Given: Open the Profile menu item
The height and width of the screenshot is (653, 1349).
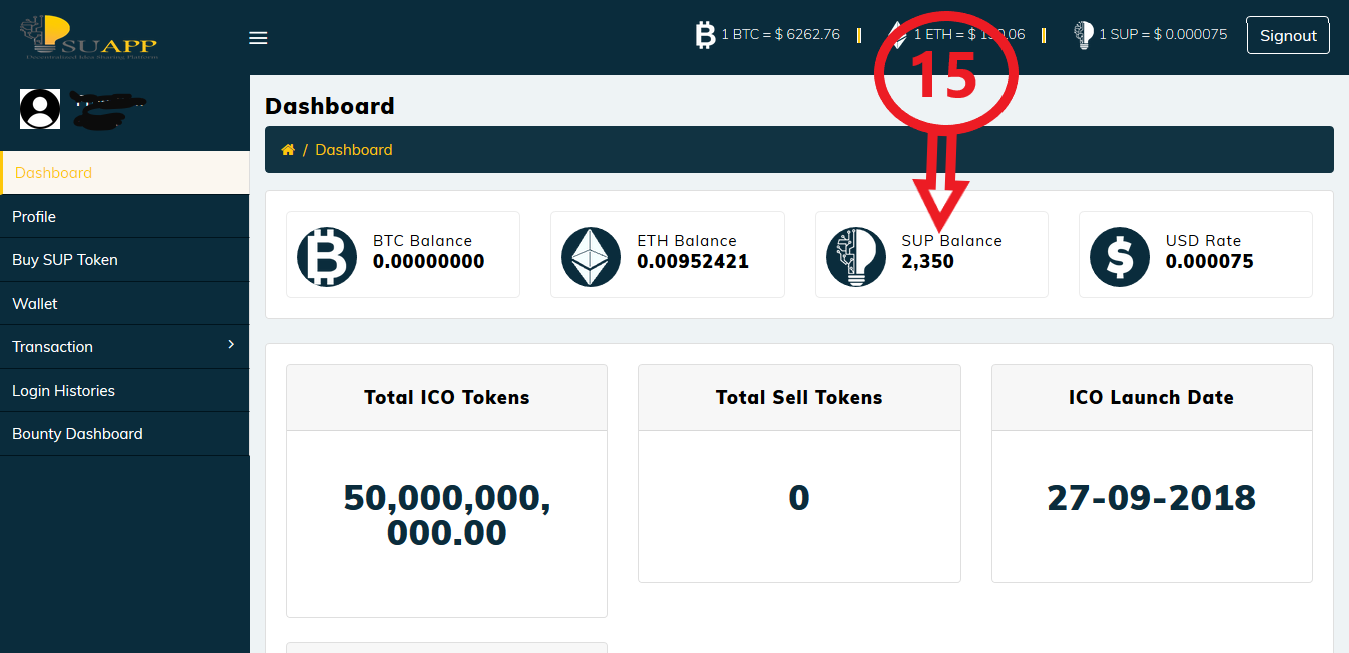Looking at the screenshot, I should 34,216.
